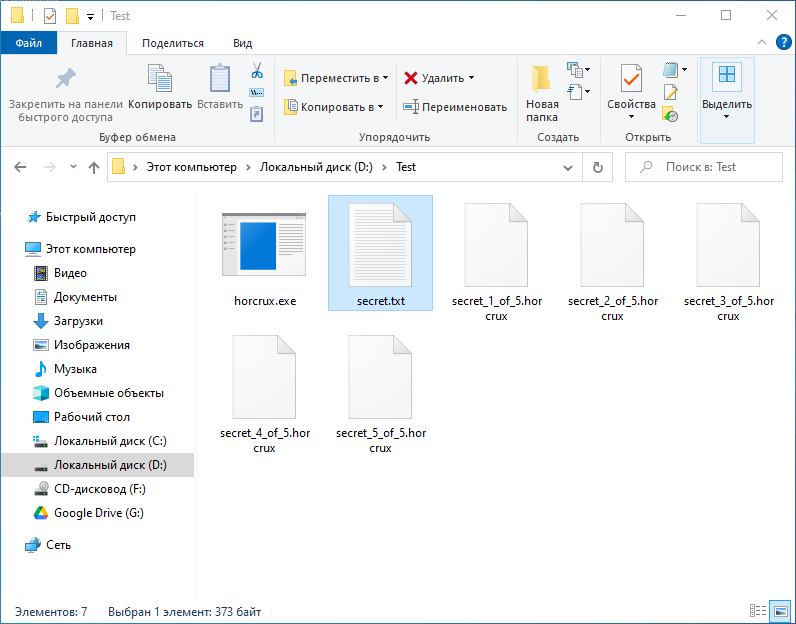This screenshot has width=796, height=624.
Task: Click the Копировать ribbon icon
Action: (x=159, y=78)
